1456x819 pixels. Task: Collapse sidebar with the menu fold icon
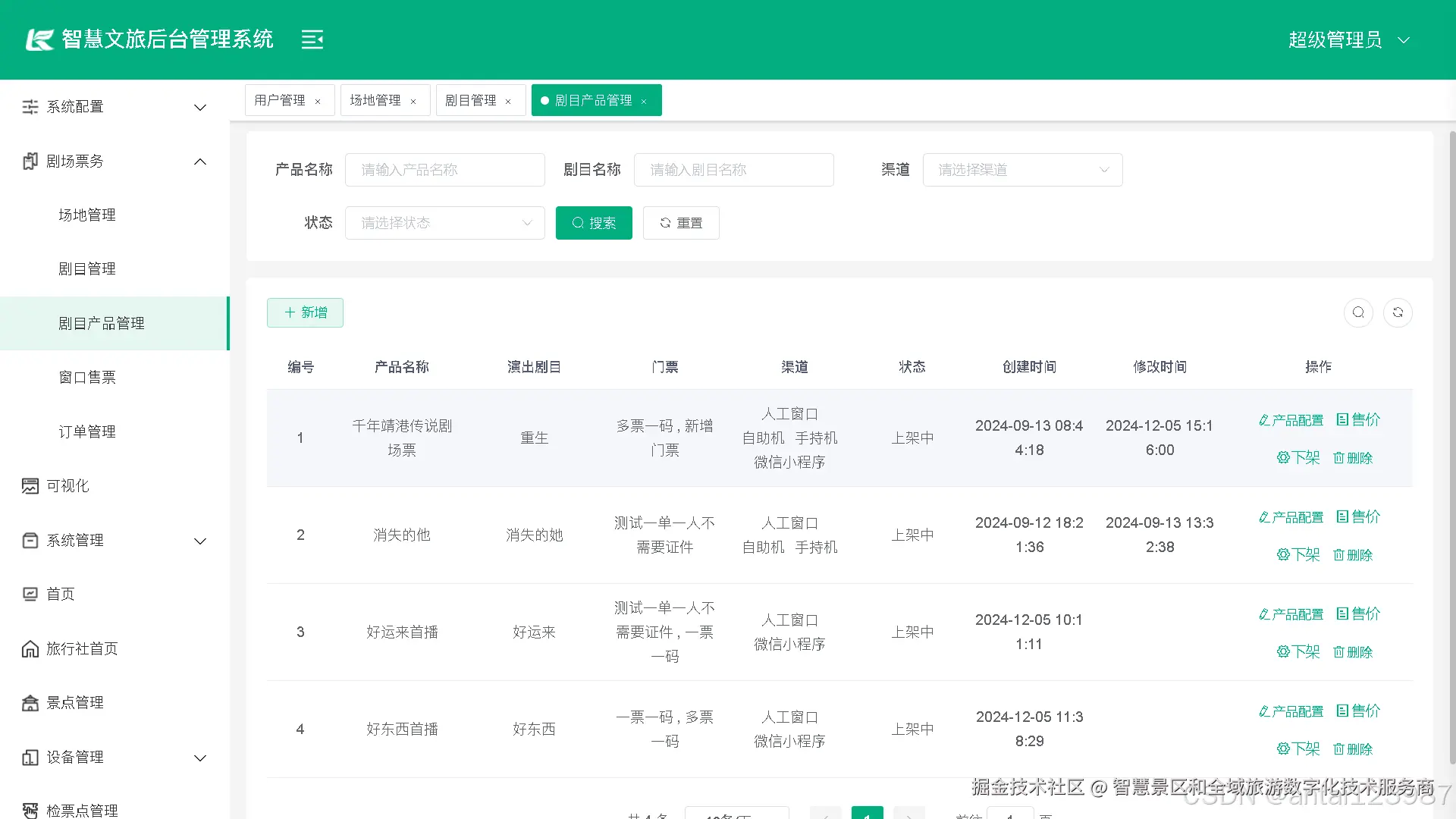[312, 39]
